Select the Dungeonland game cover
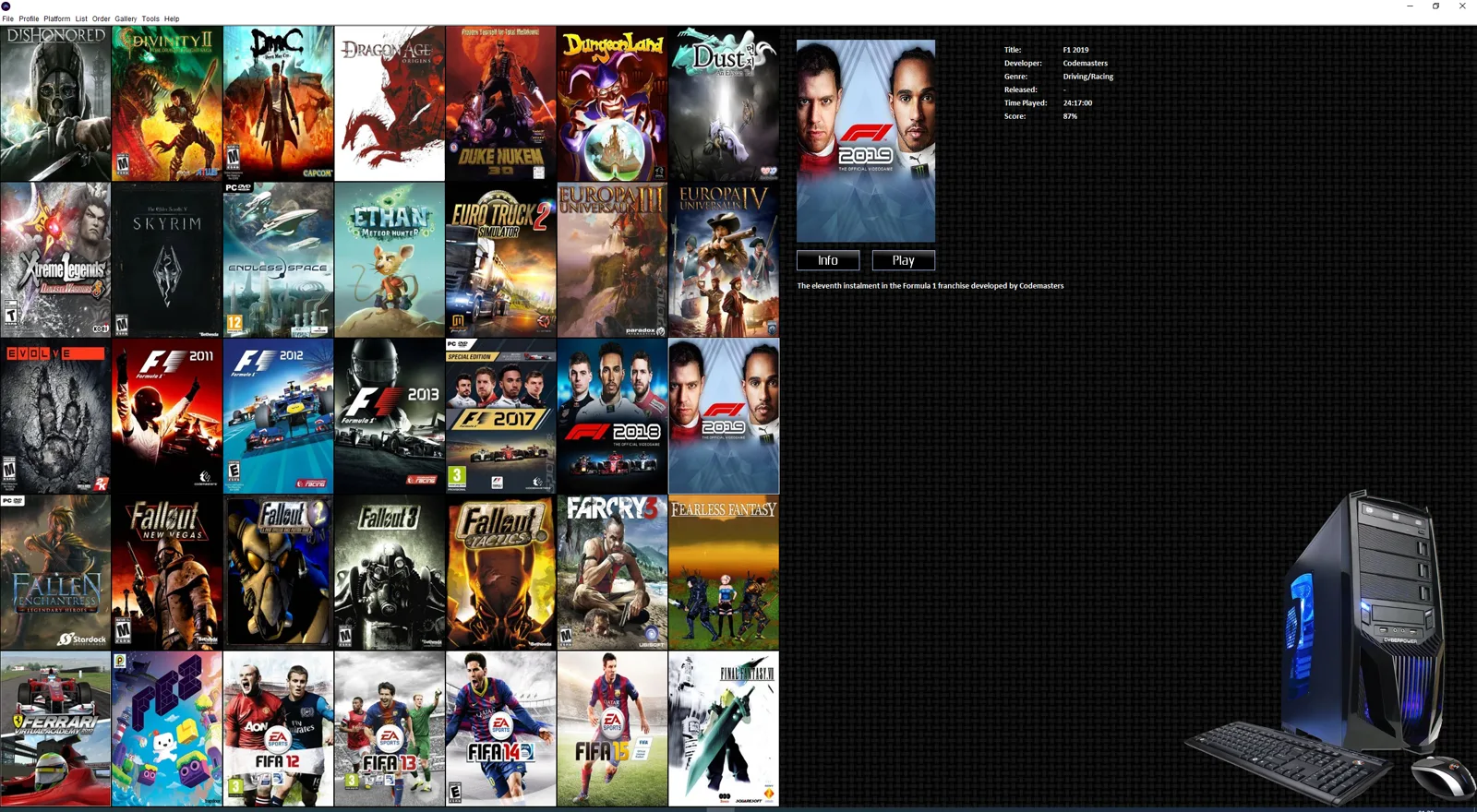The image size is (1477, 812). click(612, 103)
